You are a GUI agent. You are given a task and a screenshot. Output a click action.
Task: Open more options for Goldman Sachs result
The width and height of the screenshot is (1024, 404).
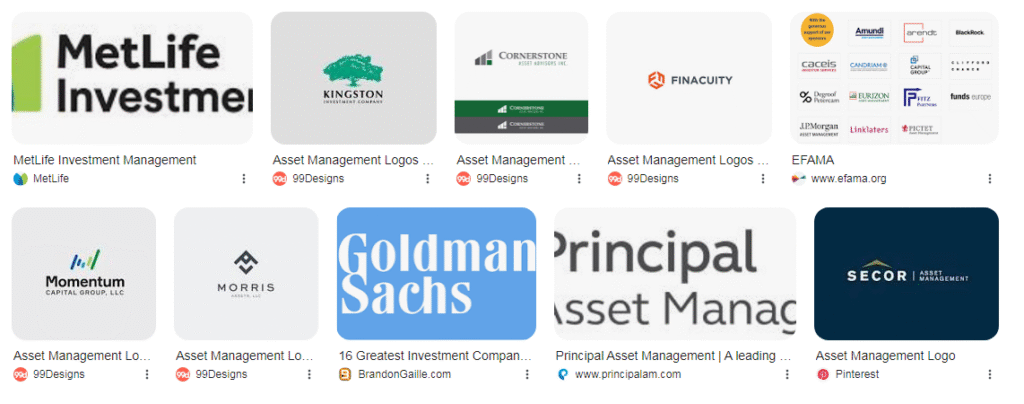pos(527,374)
